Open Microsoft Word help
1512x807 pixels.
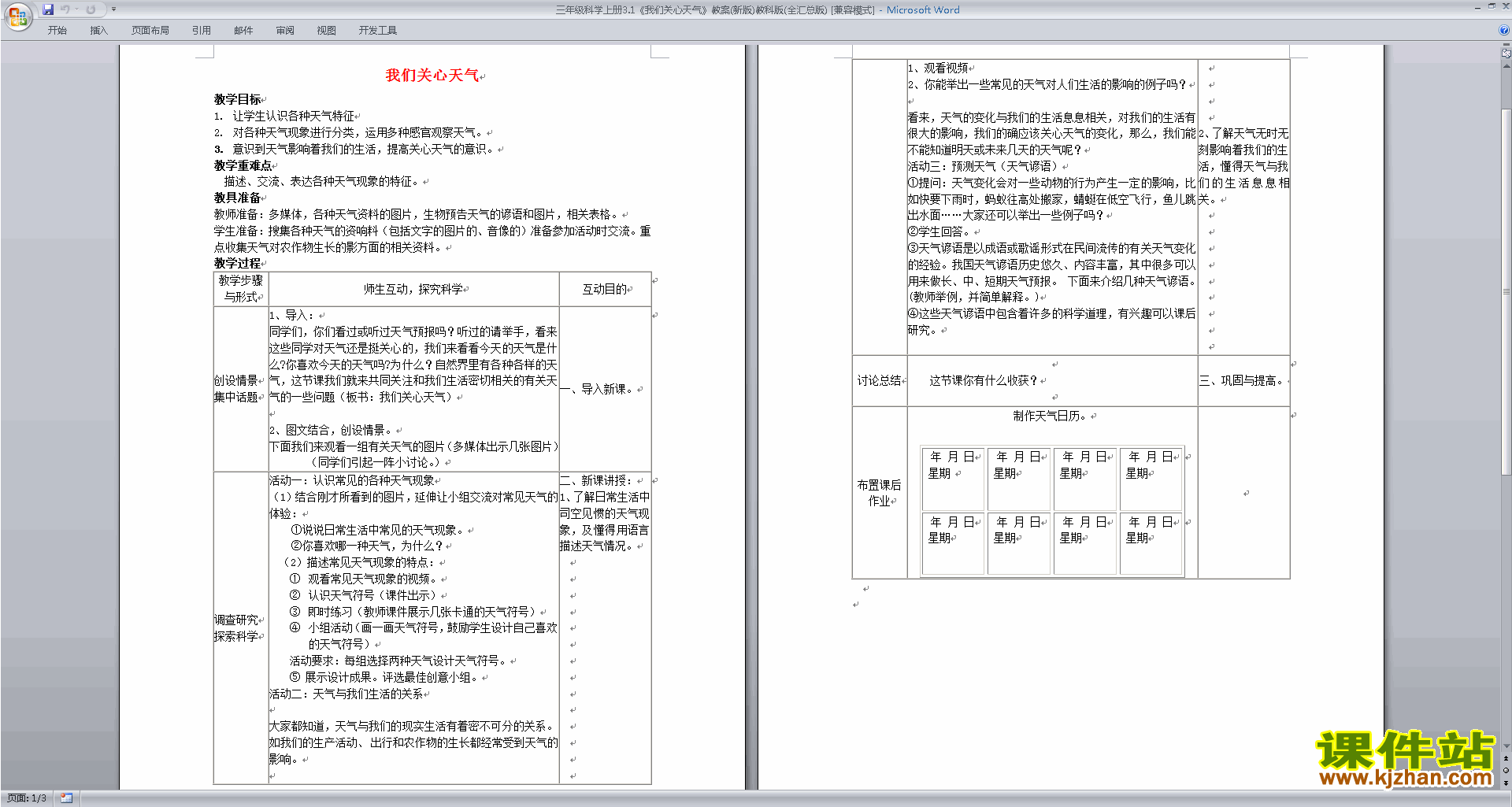click(x=1504, y=31)
